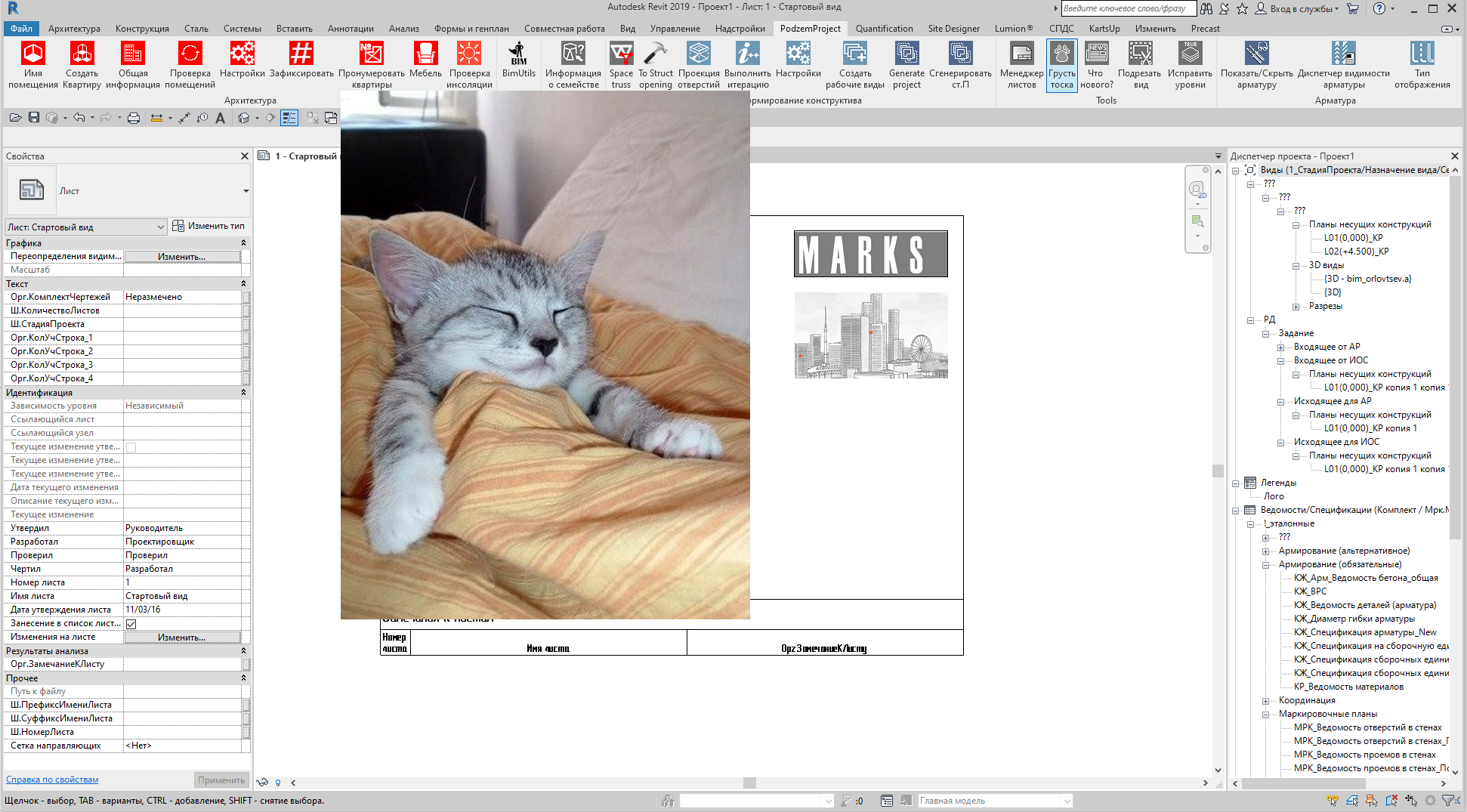Toggle thin lines button in quick access toolbar
Image resolution: width=1467 pixels, height=812 pixels.
click(x=289, y=118)
